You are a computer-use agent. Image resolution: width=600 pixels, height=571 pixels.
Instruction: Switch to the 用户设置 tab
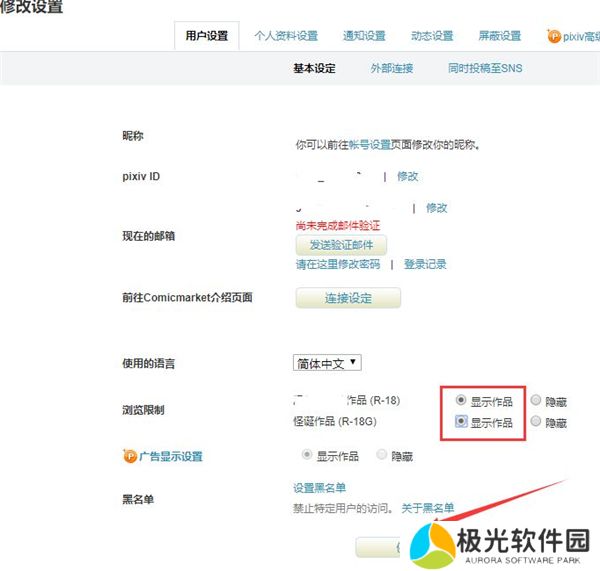206,36
